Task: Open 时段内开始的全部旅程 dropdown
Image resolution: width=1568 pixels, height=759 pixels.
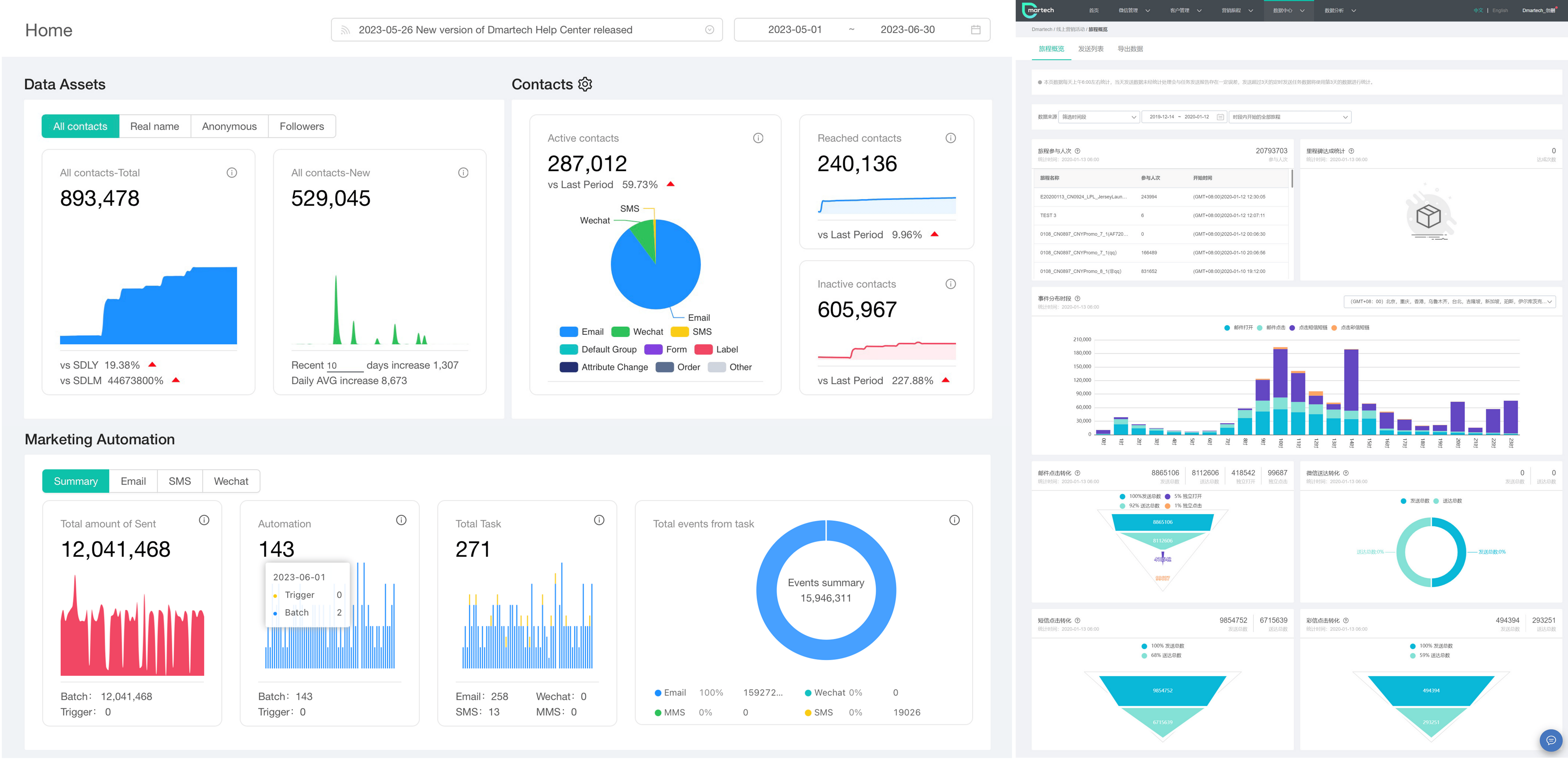Action: [x=1290, y=117]
